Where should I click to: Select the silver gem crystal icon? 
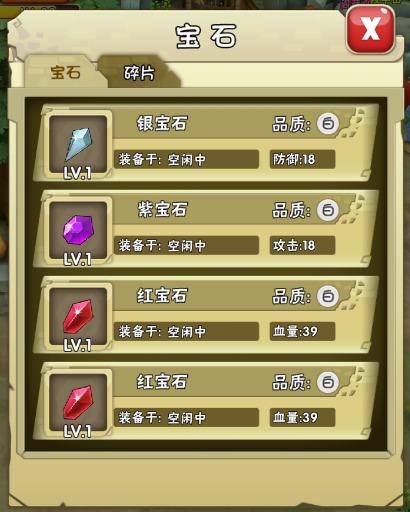coord(78,144)
